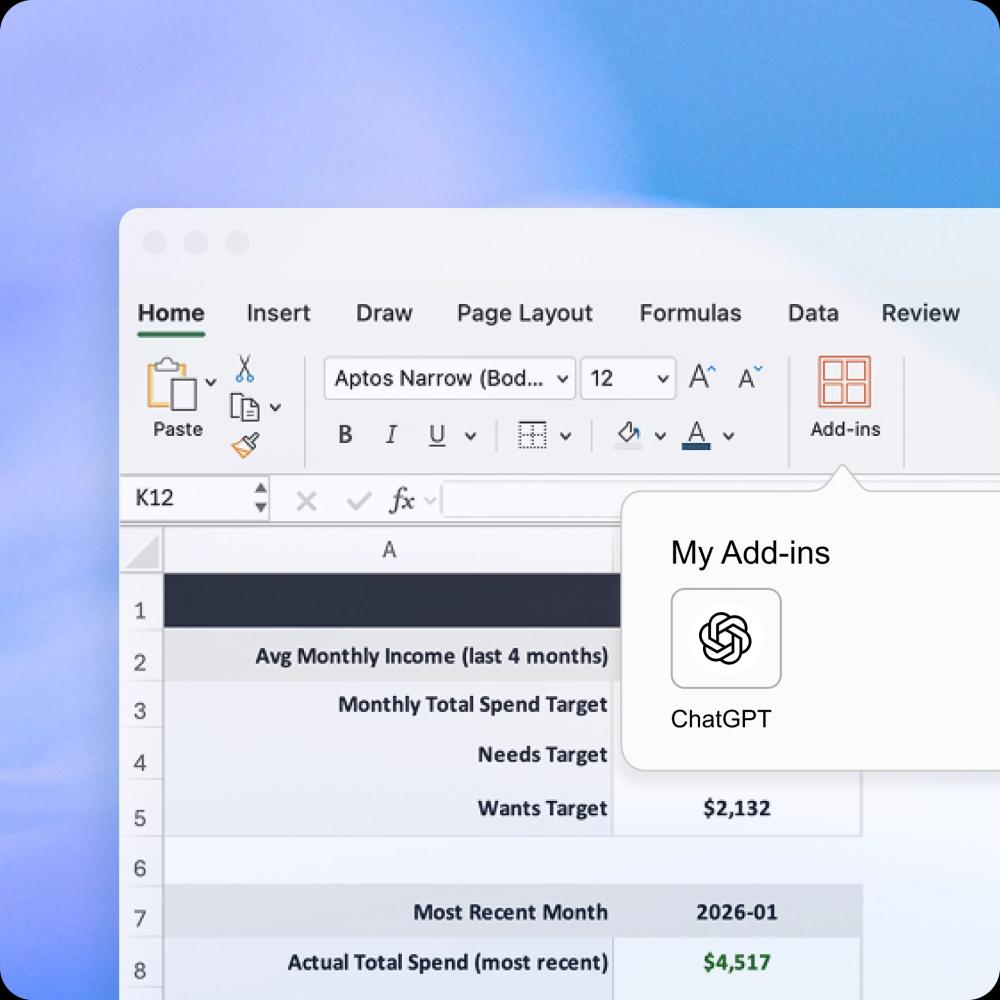Switch to the Data tab
This screenshot has width=1000, height=1000.
click(813, 313)
